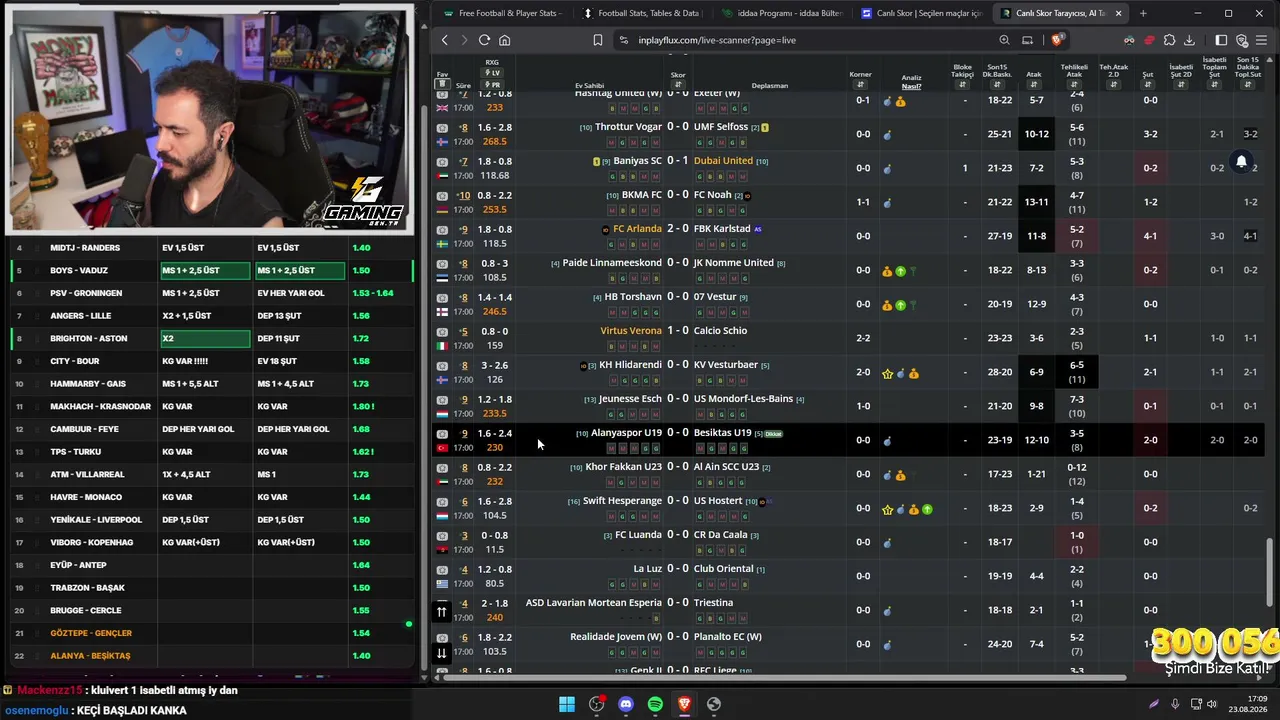Open the browser hamburger menu
1280x720 pixels.
[1261, 40]
